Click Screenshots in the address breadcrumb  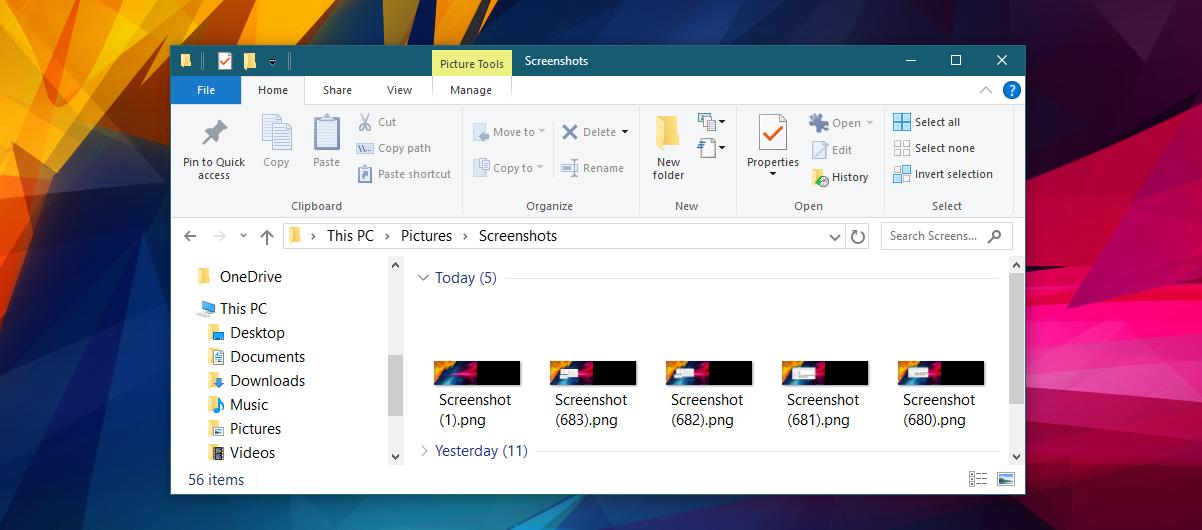(518, 236)
